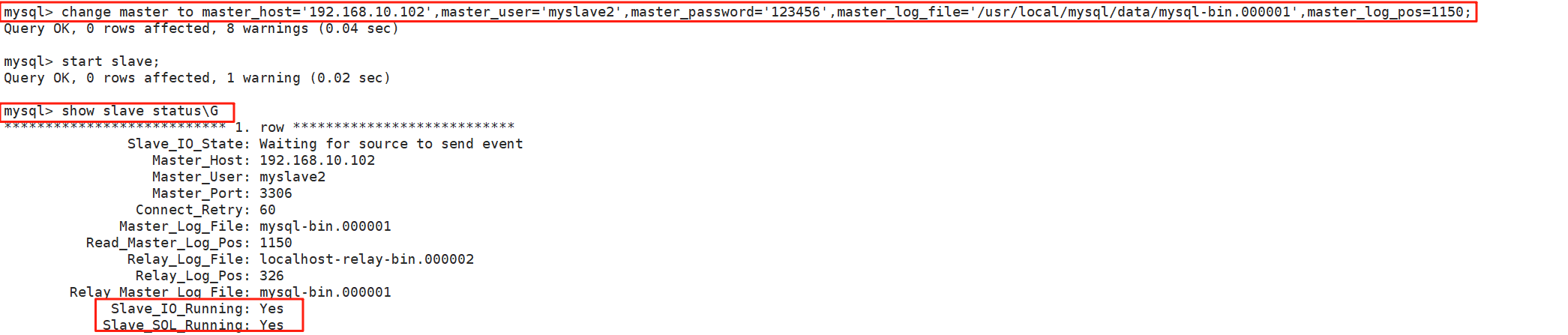1568x335 pixels.
Task: Click the '1 warning' query result line
Action: pos(197,78)
